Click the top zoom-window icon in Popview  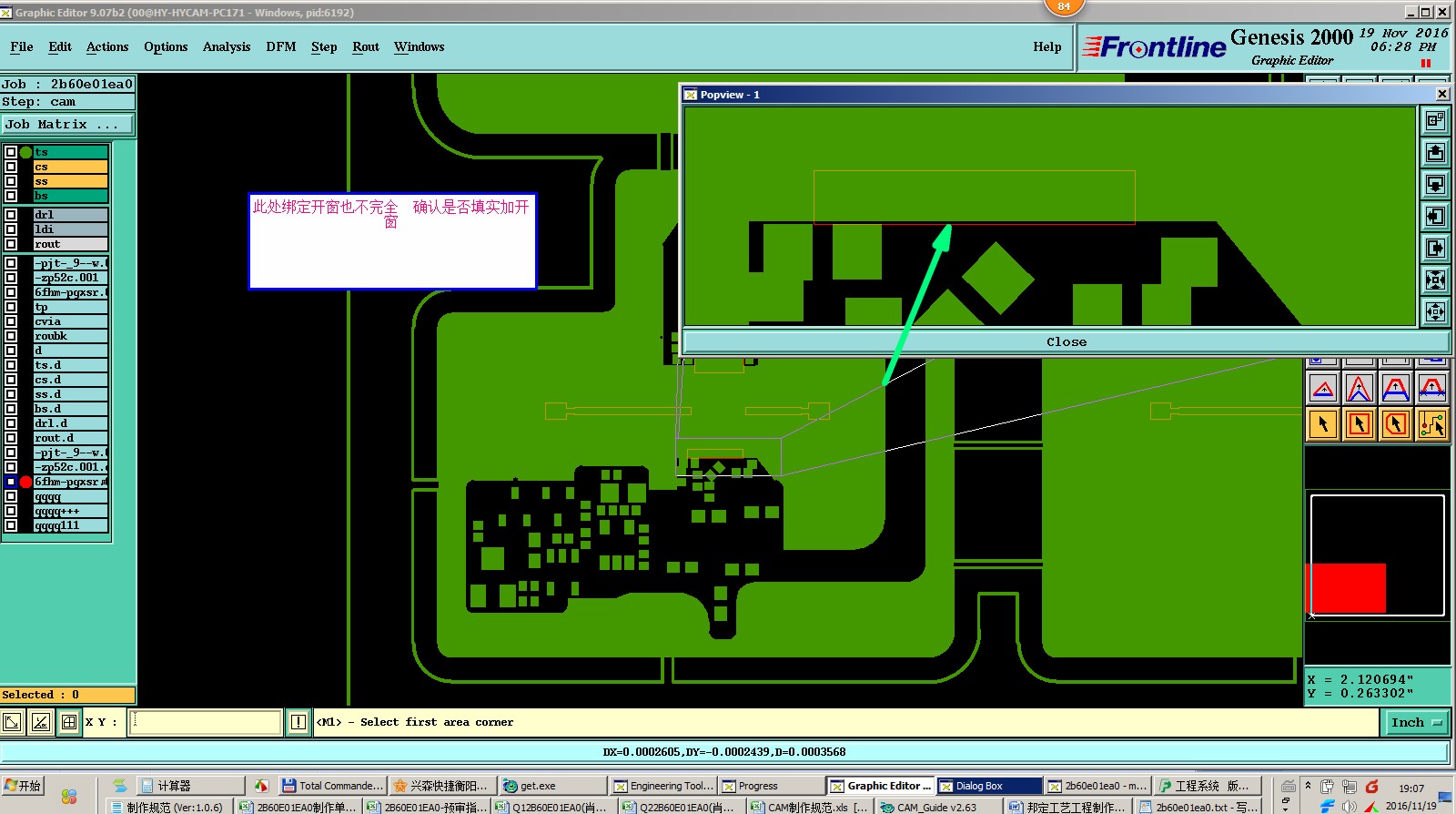(1435, 120)
